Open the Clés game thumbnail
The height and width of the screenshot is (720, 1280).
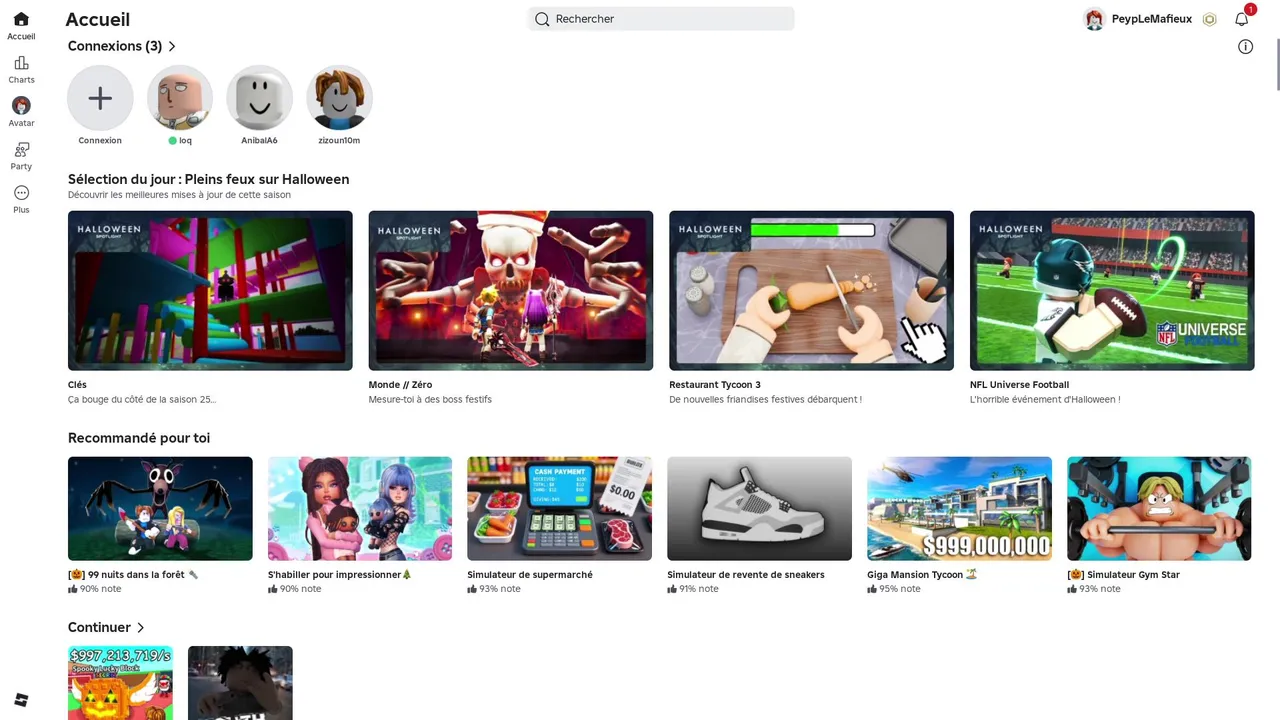click(210, 290)
